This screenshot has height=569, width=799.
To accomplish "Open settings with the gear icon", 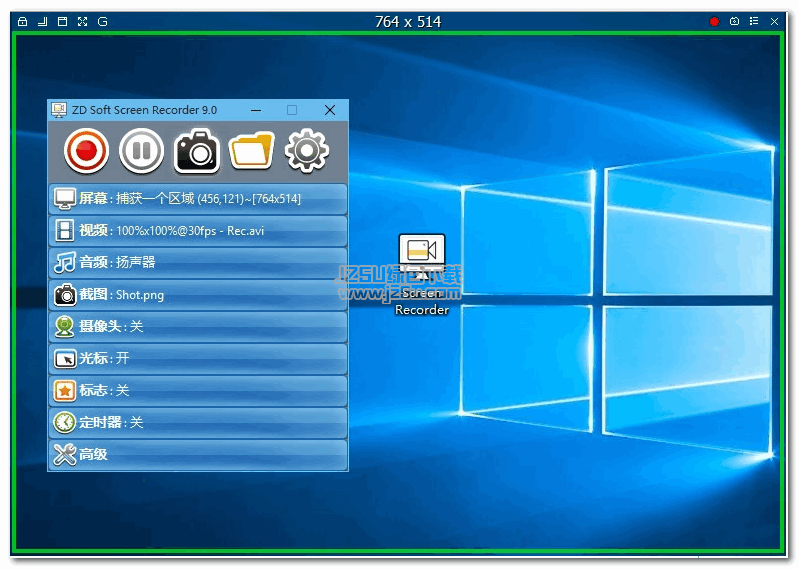I will (306, 151).
